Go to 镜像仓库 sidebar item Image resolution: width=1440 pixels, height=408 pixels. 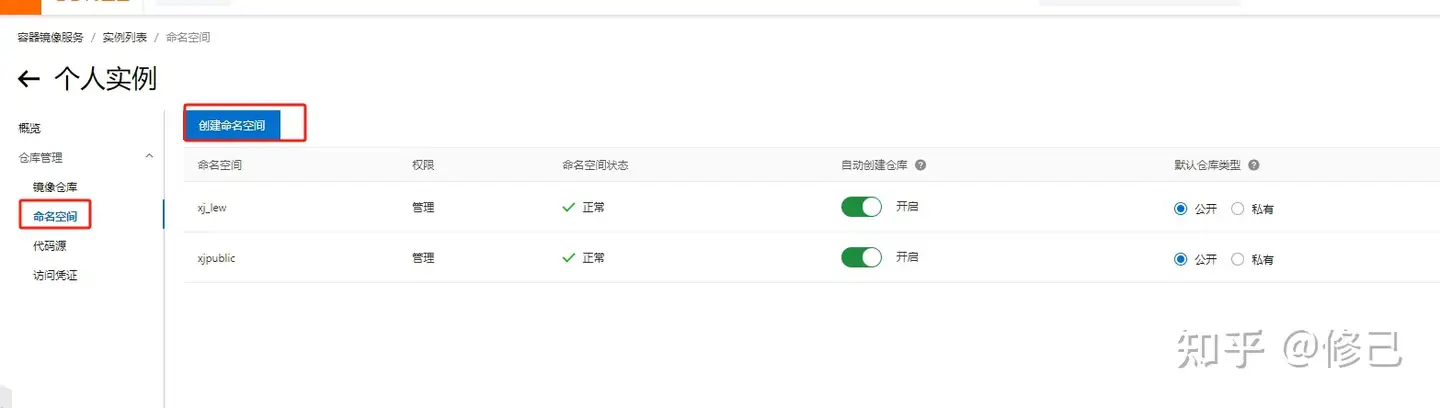[55, 187]
